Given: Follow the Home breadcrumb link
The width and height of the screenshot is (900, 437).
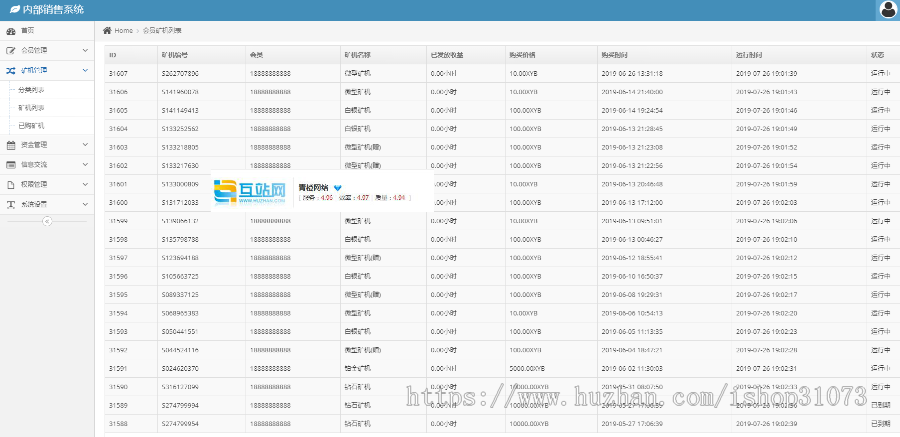Looking at the screenshot, I should pyautogui.click(x=123, y=30).
